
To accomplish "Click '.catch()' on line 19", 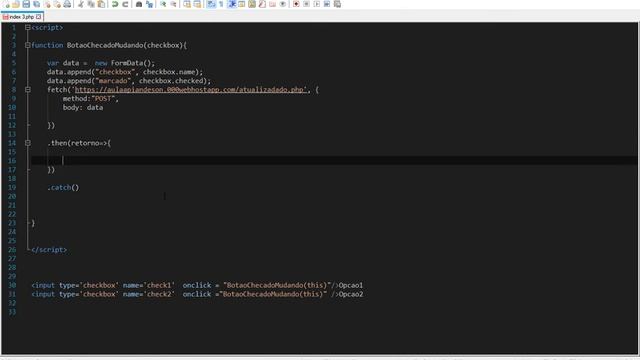I will (x=63, y=187).
